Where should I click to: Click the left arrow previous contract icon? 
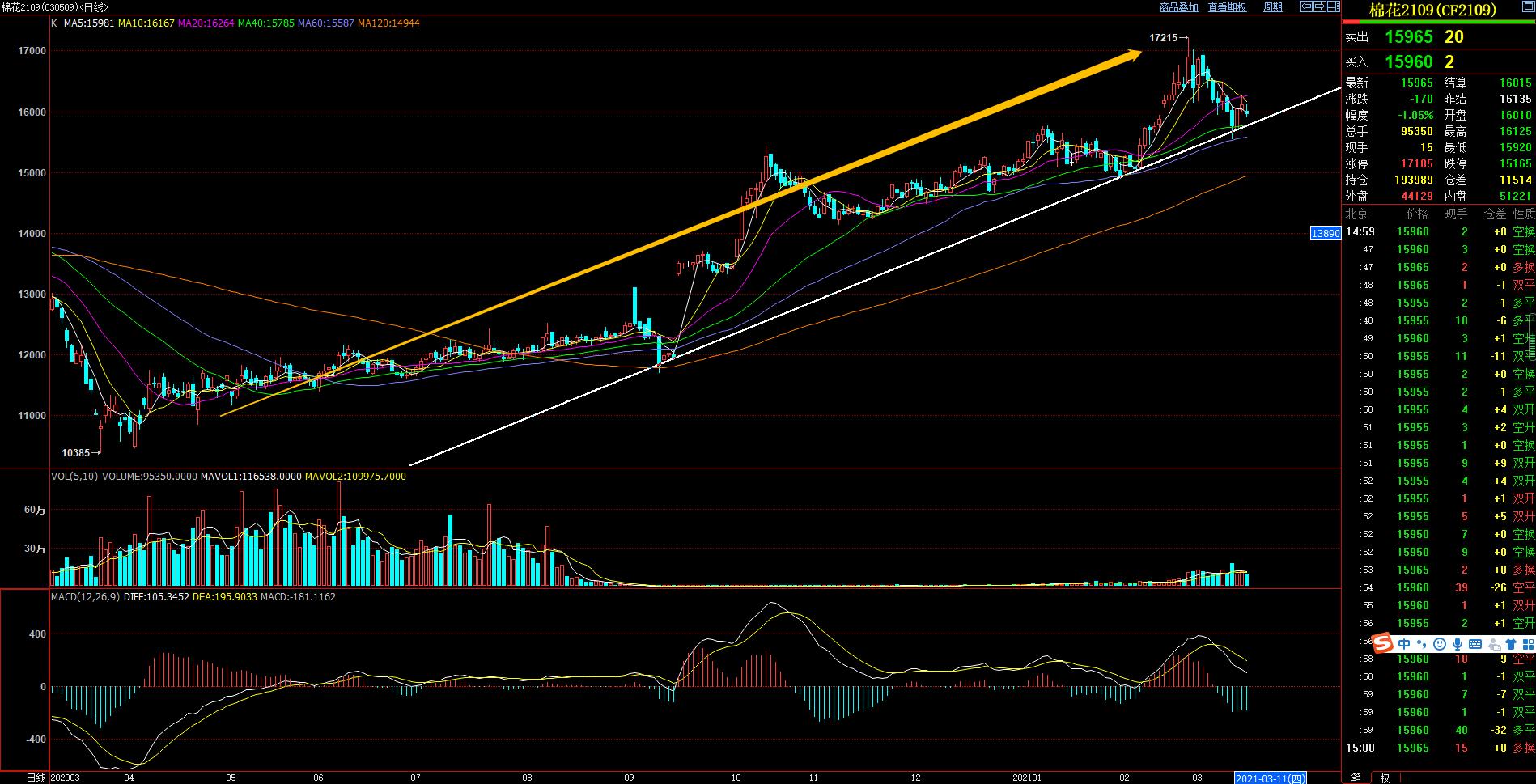point(1306,6)
